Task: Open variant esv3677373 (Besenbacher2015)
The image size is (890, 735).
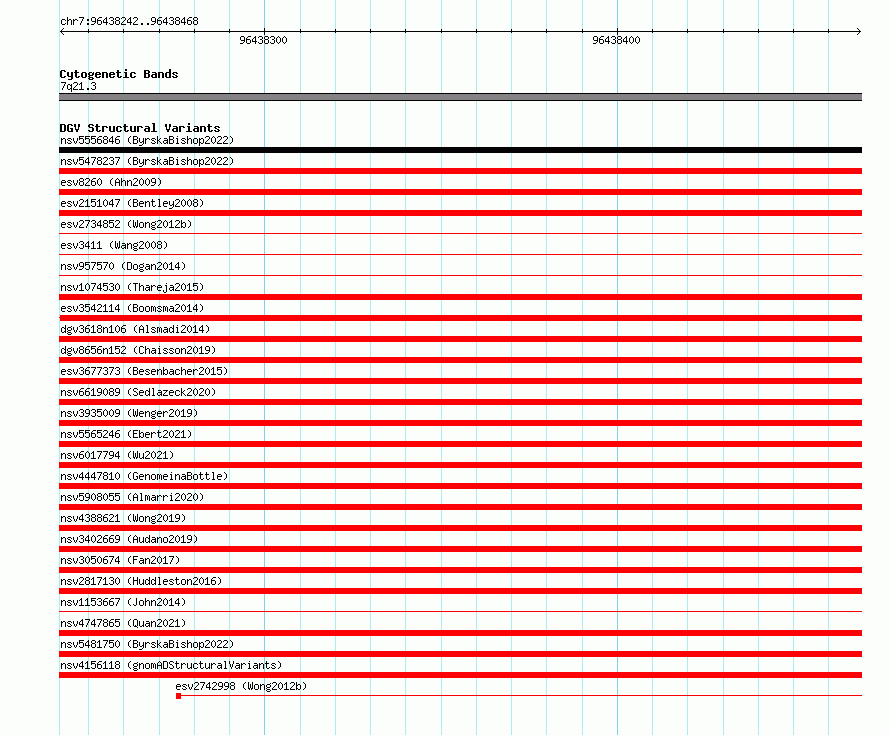Action: point(144,371)
